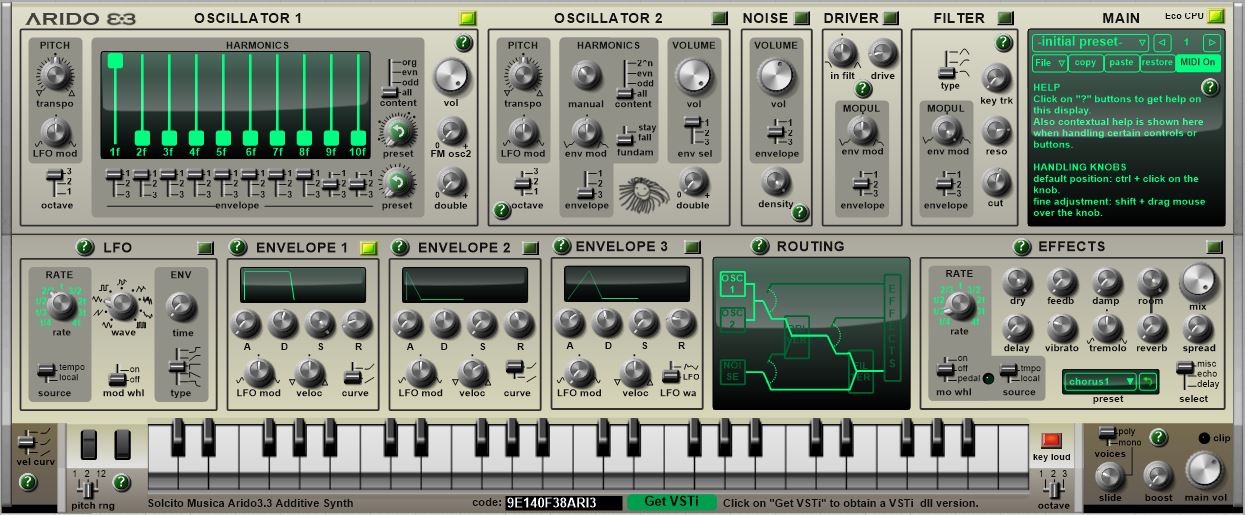Click the boost knob
The height and width of the screenshot is (515, 1245).
click(1158, 475)
